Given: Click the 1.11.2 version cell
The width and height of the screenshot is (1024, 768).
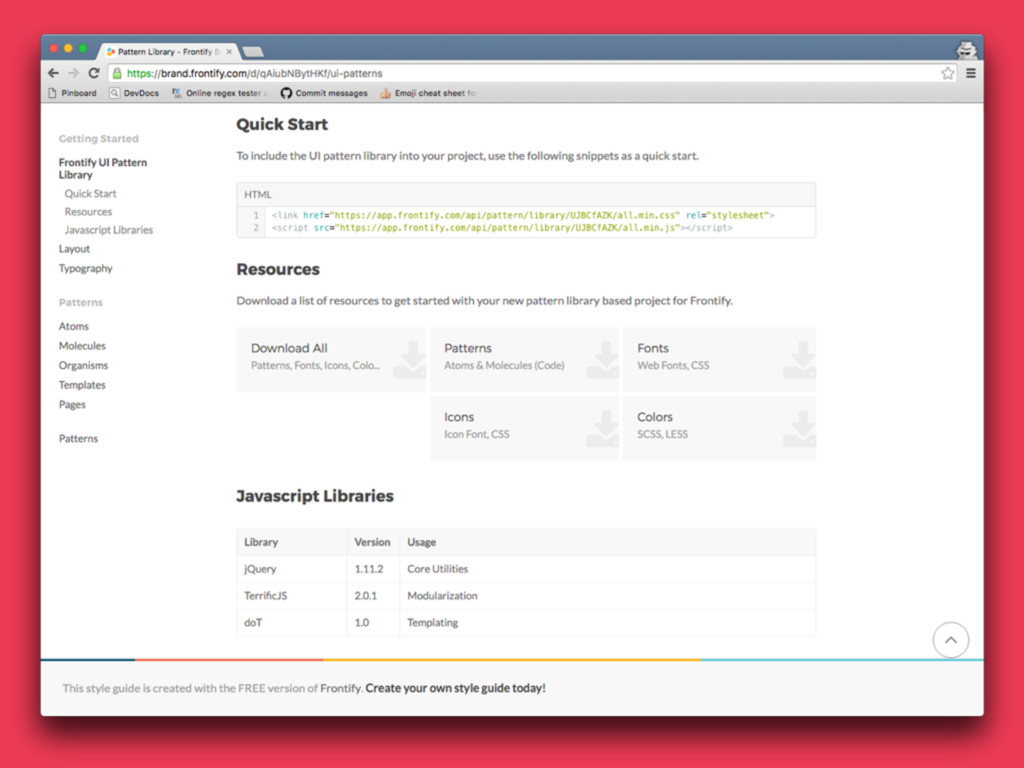Looking at the screenshot, I should coord(373,569).
